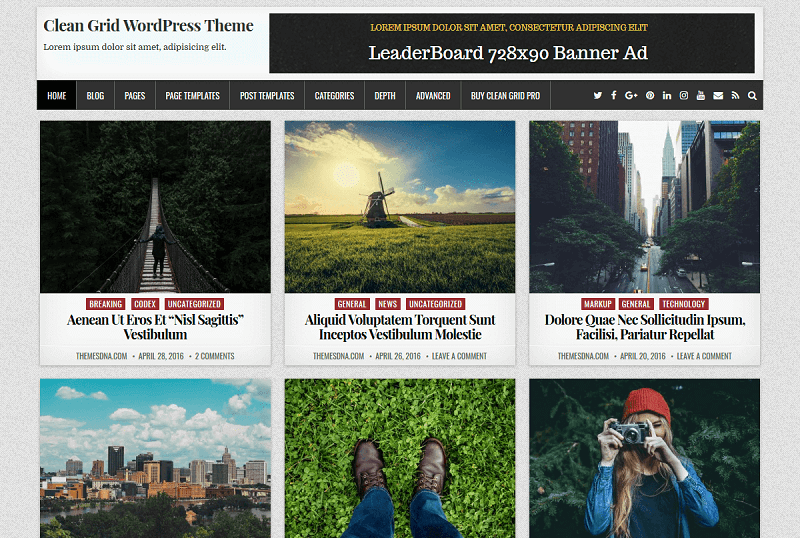
Task: Open the city street skyscrapers thumbnail
Action: point(644,207)
